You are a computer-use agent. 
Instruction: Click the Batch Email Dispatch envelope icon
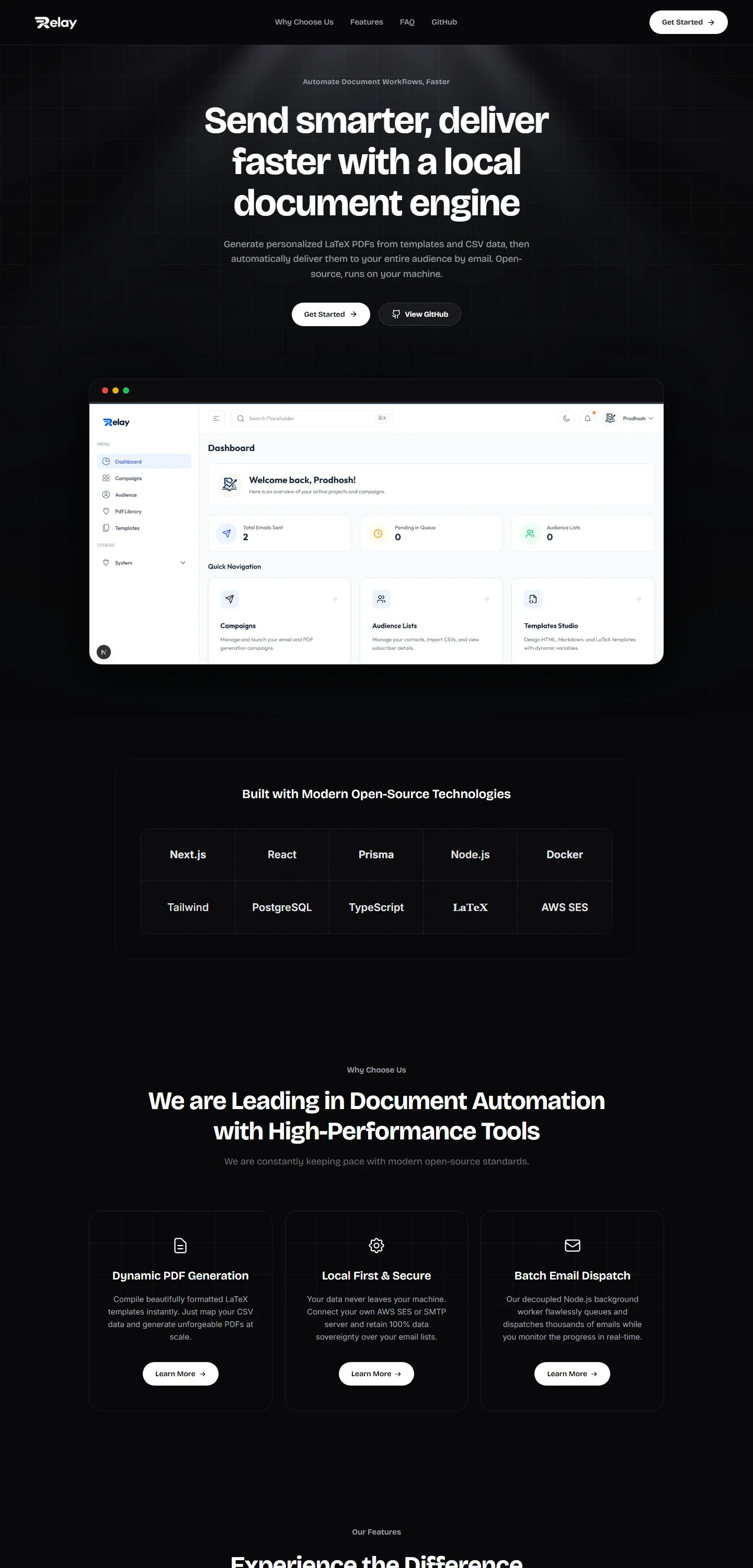tap(573, 1246)
